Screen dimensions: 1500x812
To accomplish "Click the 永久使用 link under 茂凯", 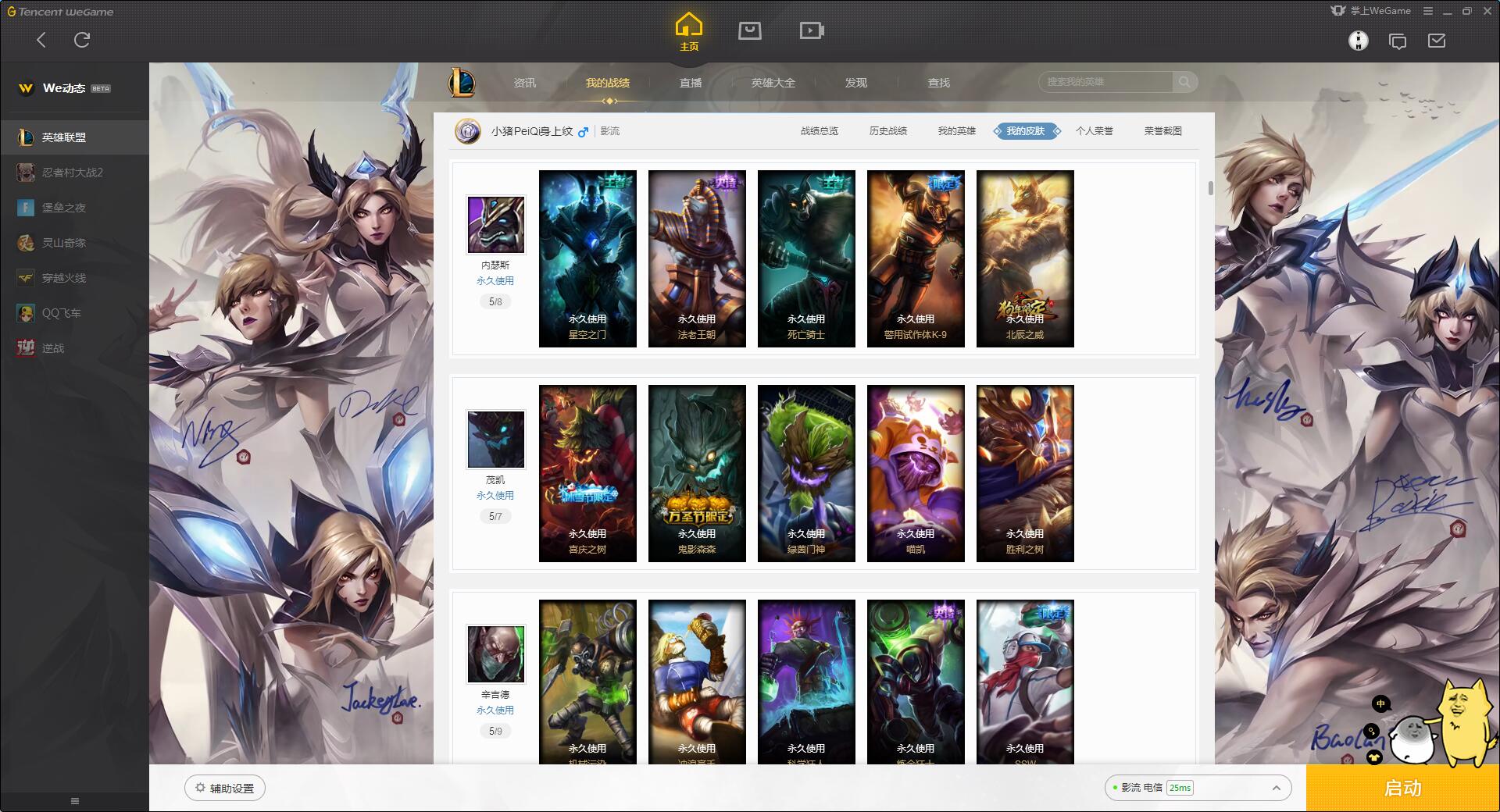I will click(495, 496).
